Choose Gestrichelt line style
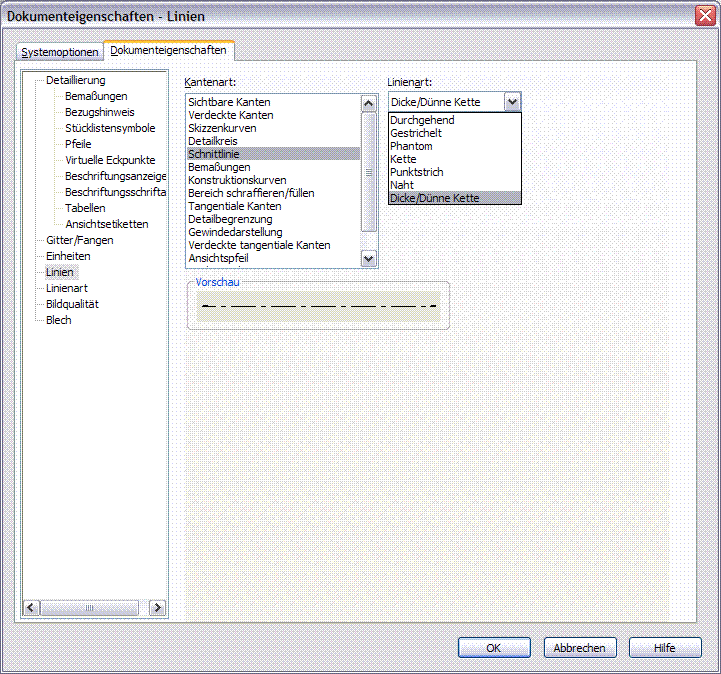This screenshot has width=721, height=674. [454, 133]
